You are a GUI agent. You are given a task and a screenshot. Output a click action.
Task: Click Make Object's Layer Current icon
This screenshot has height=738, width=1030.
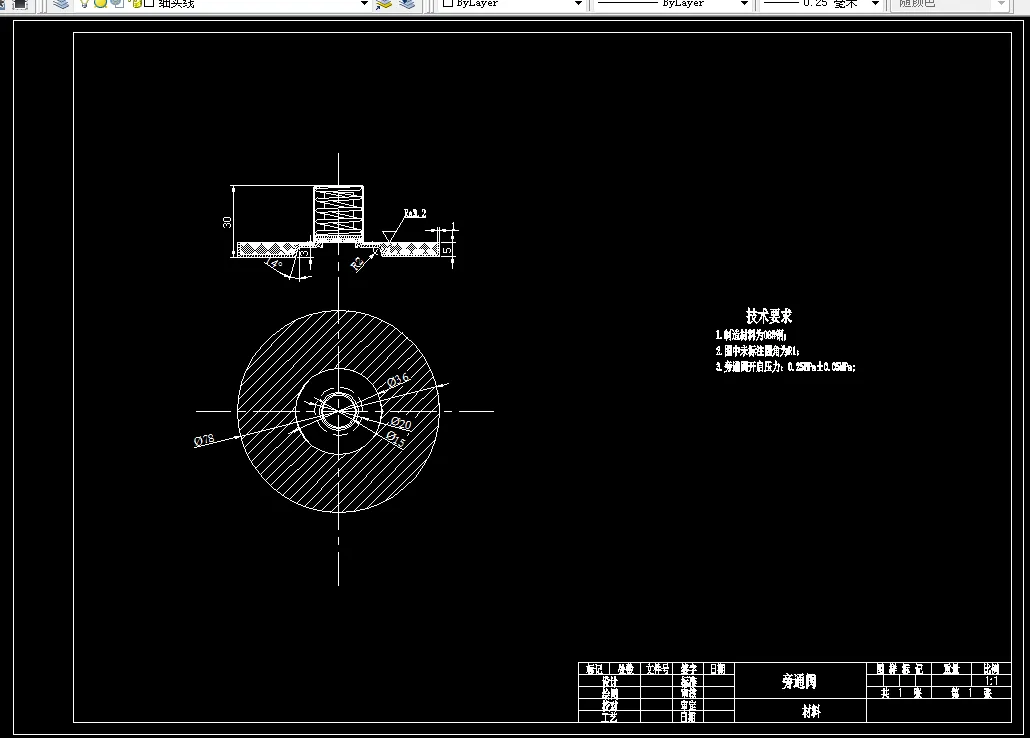tap(384, 4)
